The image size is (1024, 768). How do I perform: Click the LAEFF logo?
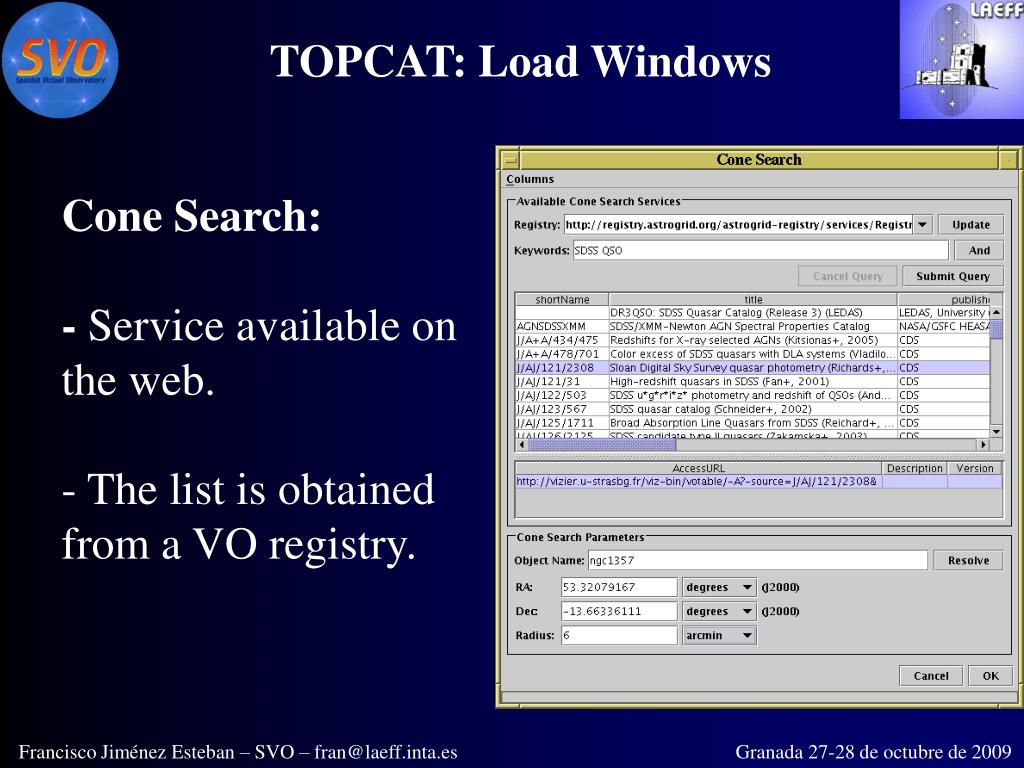point(961,59)
